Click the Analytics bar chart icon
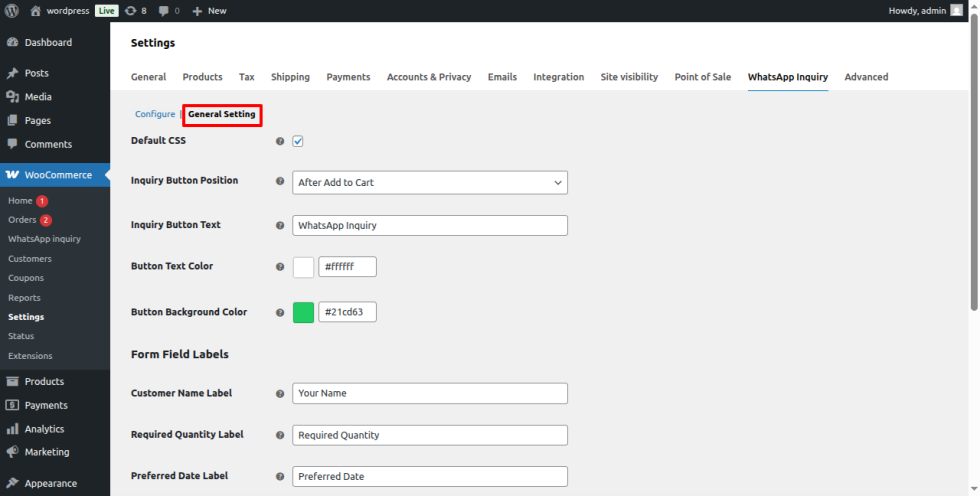The width and height of the screenshot is (980, 496). coord(12,429)
